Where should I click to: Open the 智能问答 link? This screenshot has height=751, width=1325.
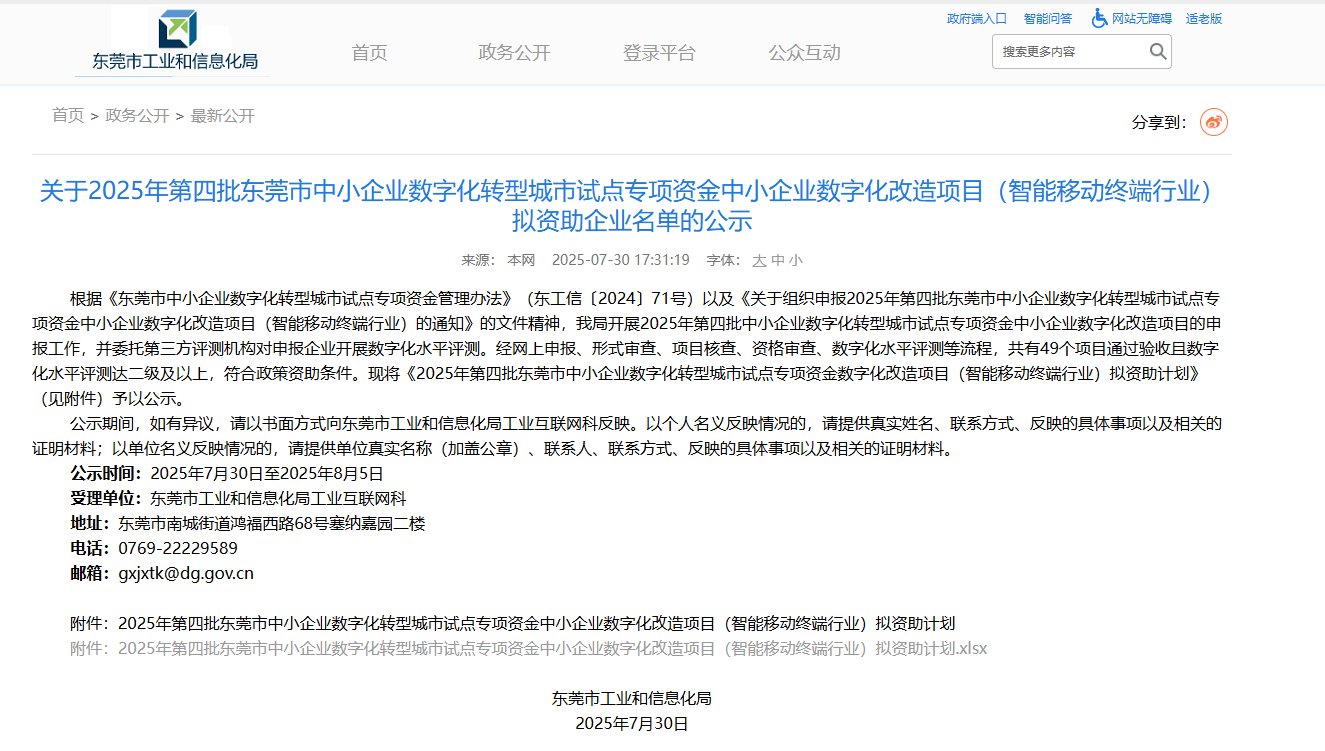click(x=1047, y=19)
